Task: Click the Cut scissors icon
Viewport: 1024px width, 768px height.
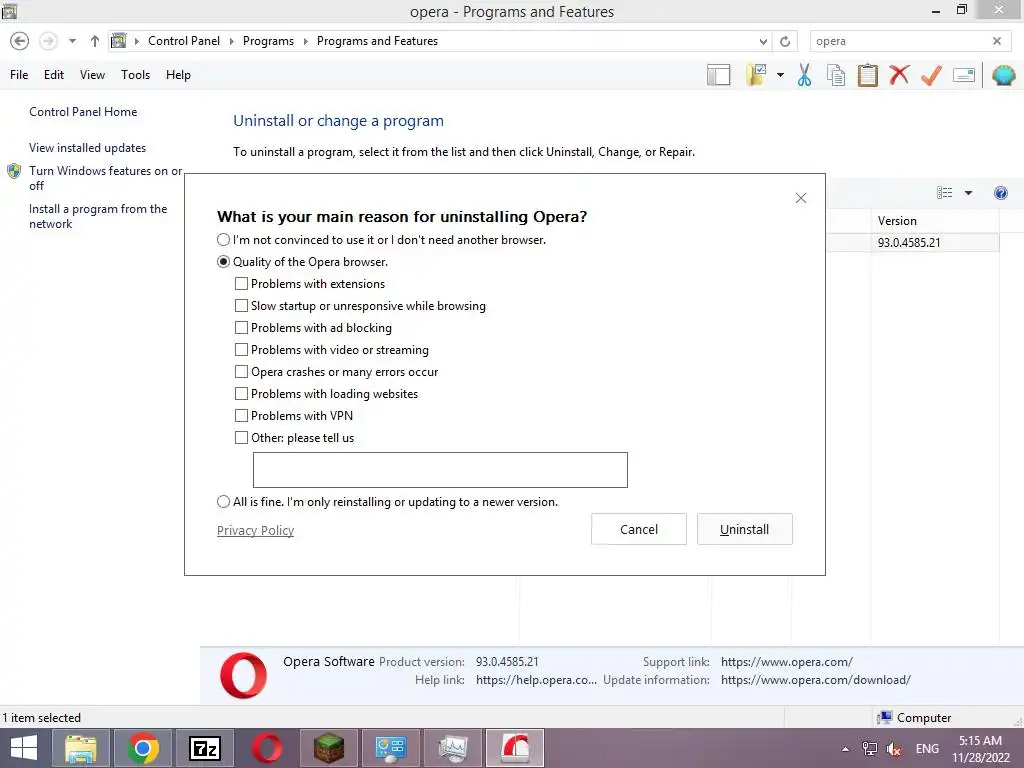Action: click(x=805, y=75)
